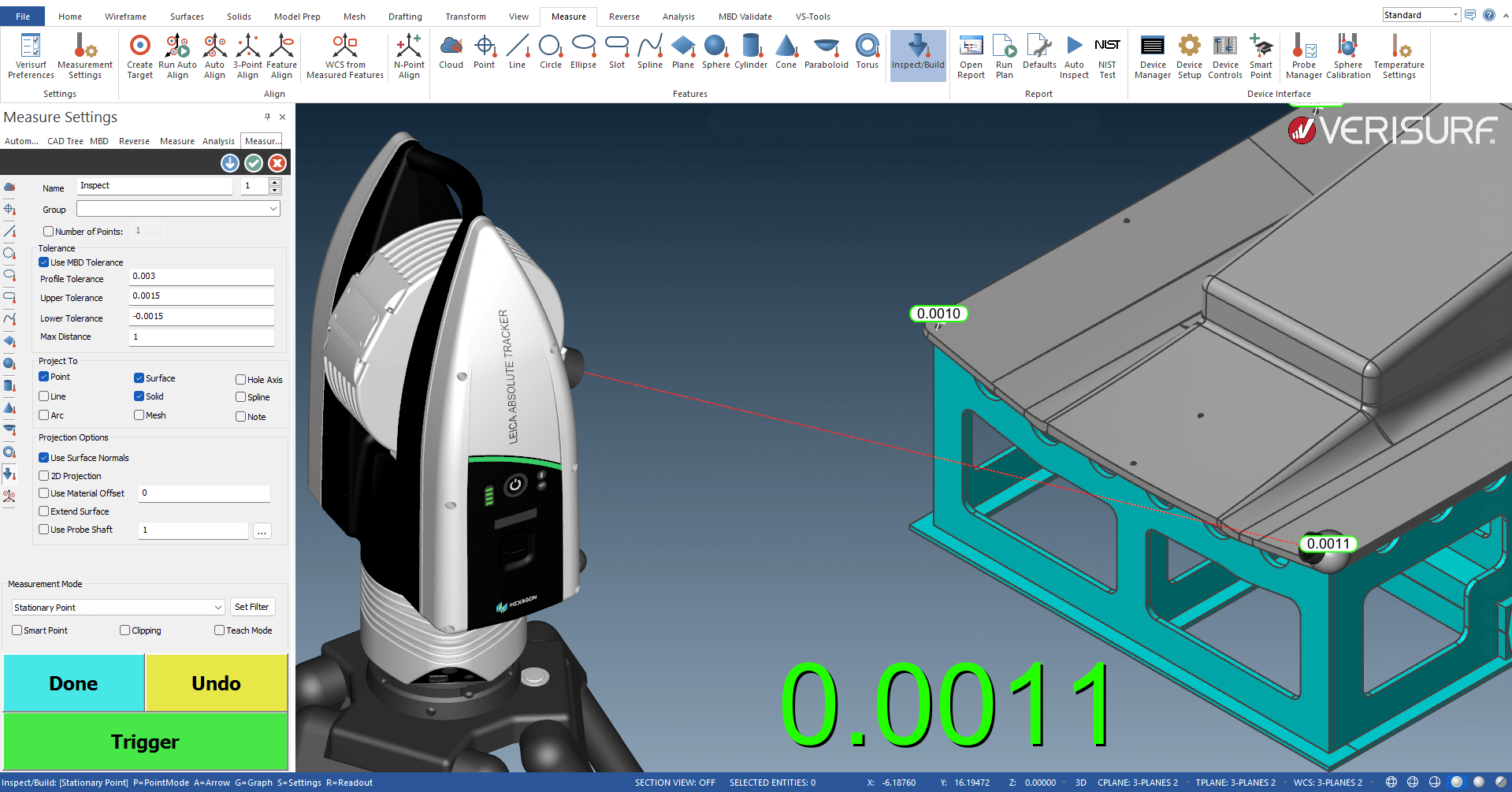
Task: Run the NIST Test
Action: click(1107, 56)
